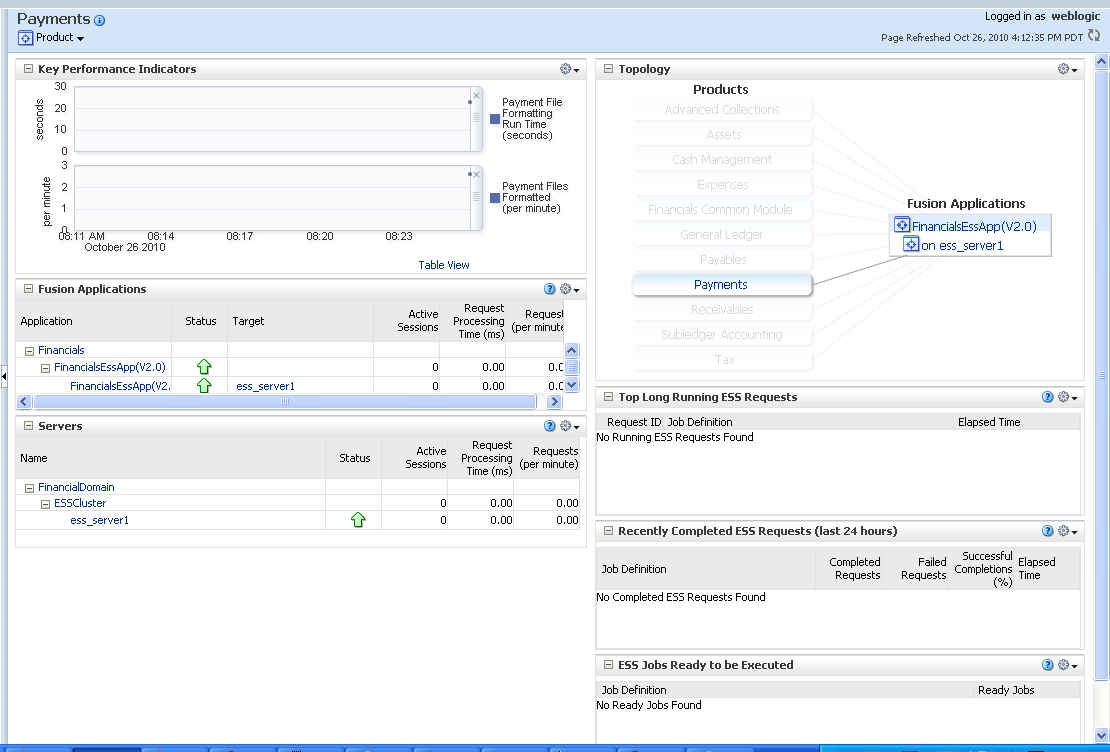Click the Payment Files Formatted legend swatch
The image size is (1110, 752).
495,198
